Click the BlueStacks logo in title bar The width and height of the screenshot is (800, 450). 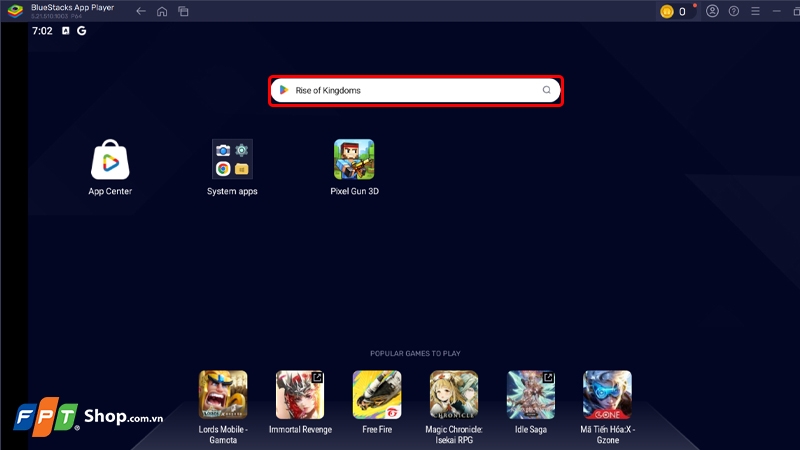click(15, 11)
